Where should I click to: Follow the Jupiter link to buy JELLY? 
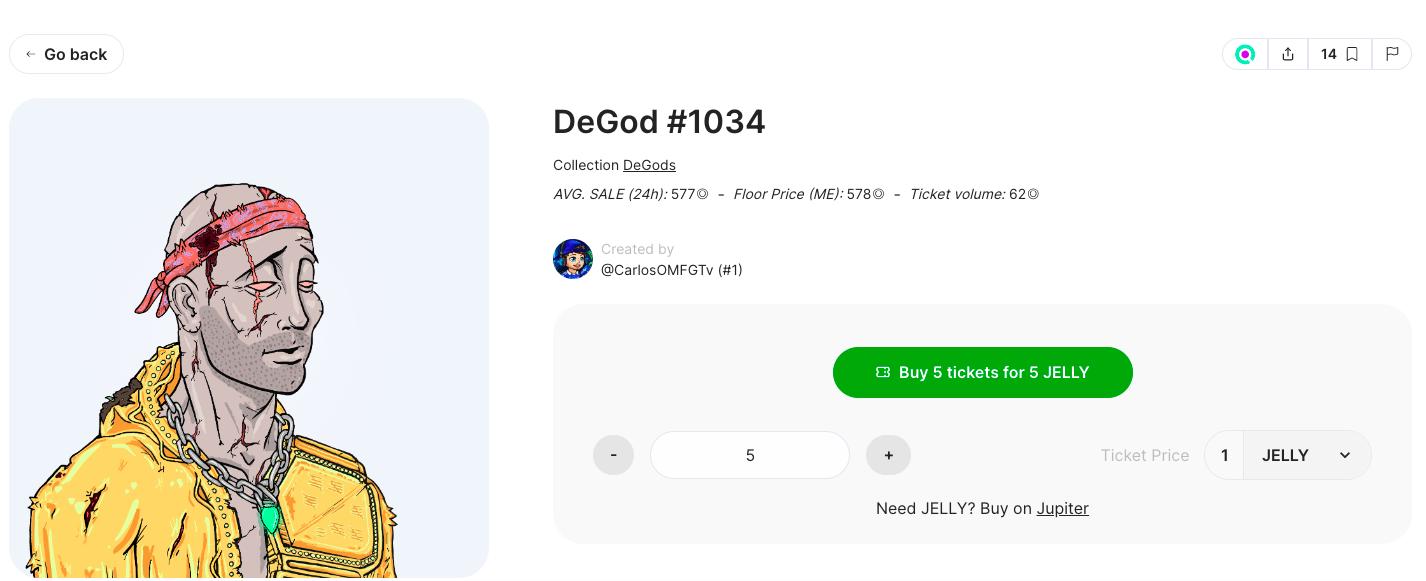pos(1062,508)
